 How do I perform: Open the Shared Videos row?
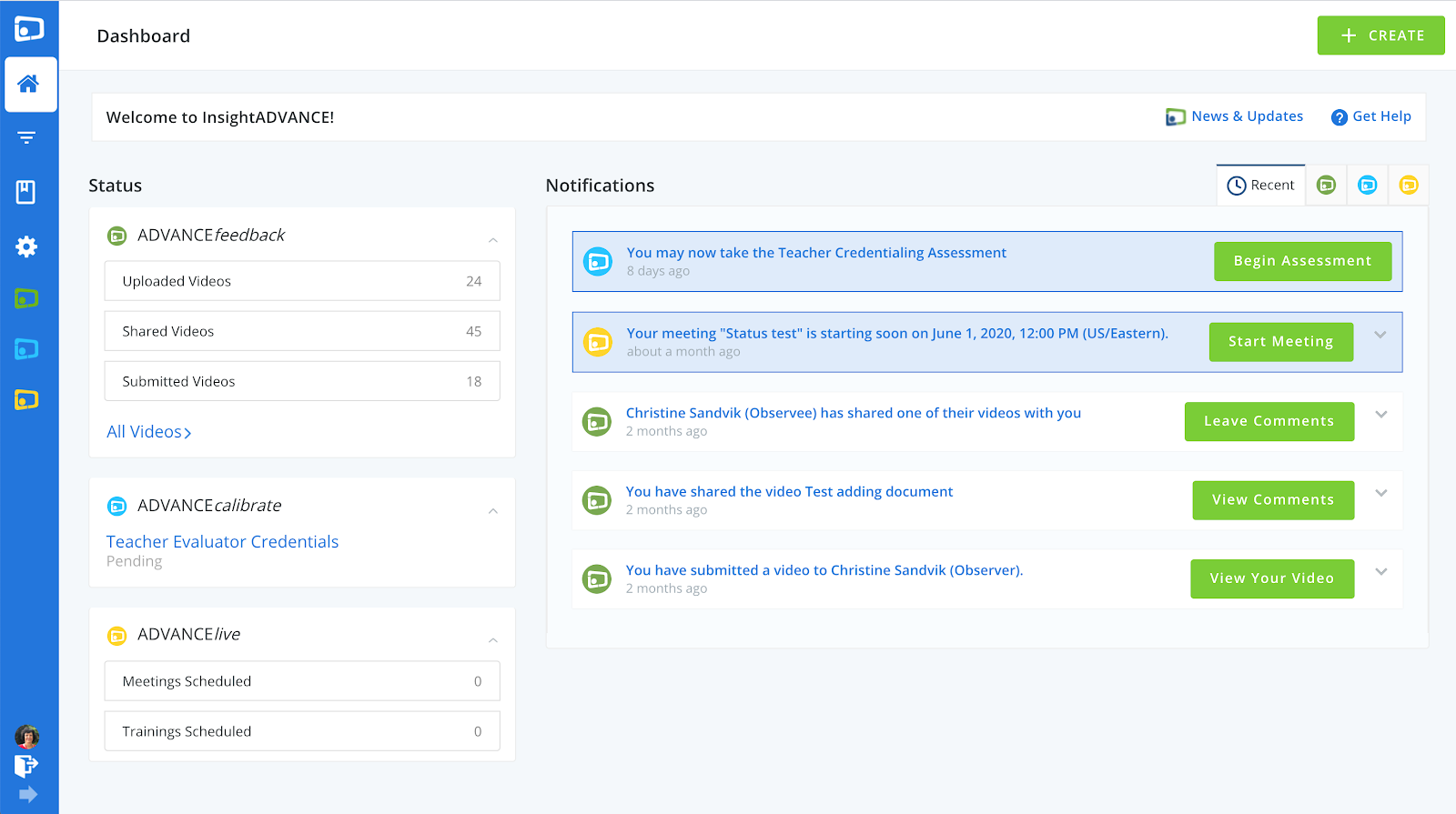click(x=302, y=331)
